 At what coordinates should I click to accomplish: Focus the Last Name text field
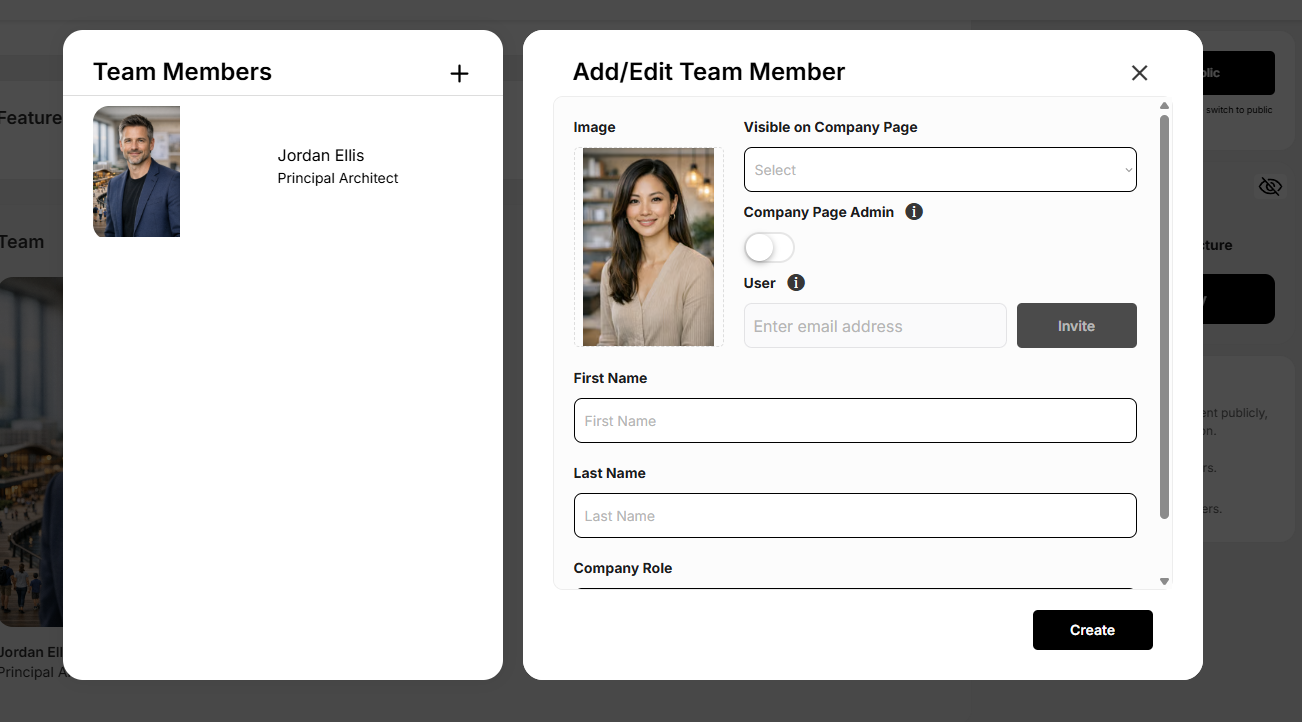pos(855,516)
